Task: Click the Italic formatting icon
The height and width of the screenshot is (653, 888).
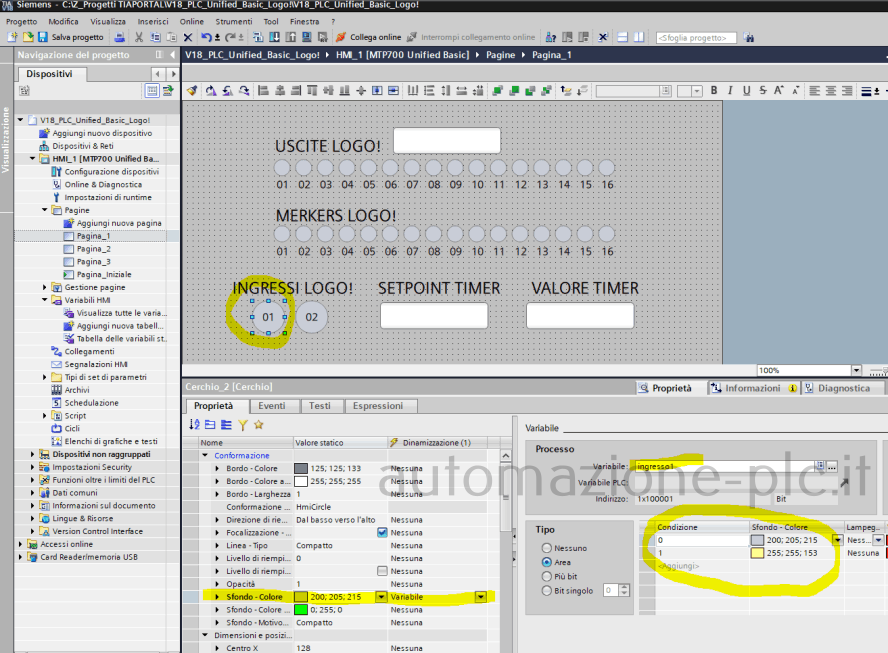Action: click(730, 90)
